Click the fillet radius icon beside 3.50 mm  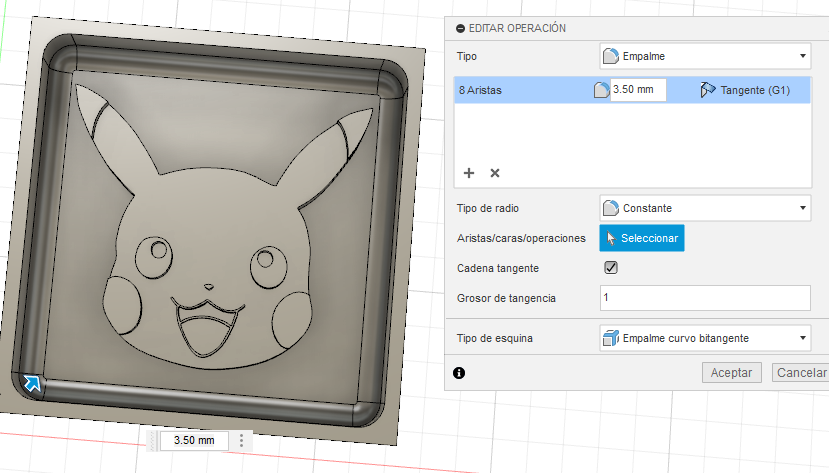(602, 90)
